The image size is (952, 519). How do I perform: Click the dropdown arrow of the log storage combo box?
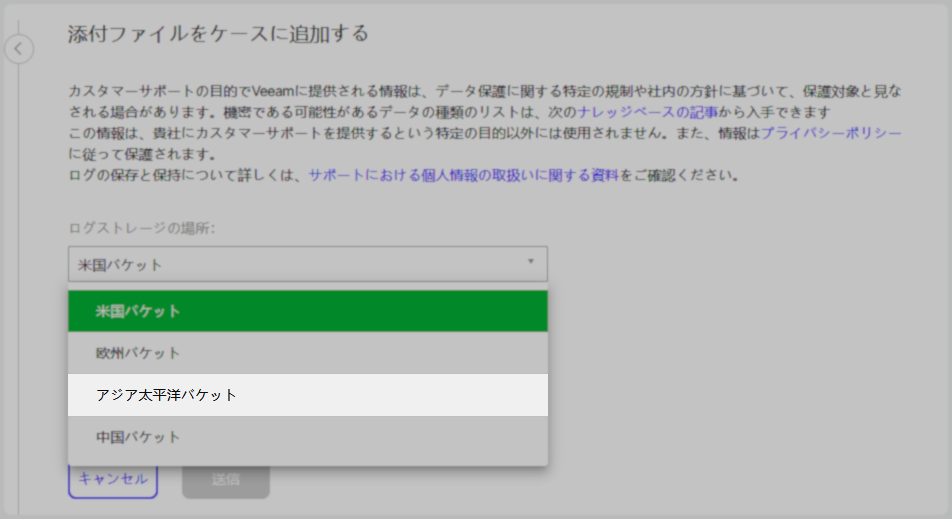click(x=530, y=263)
